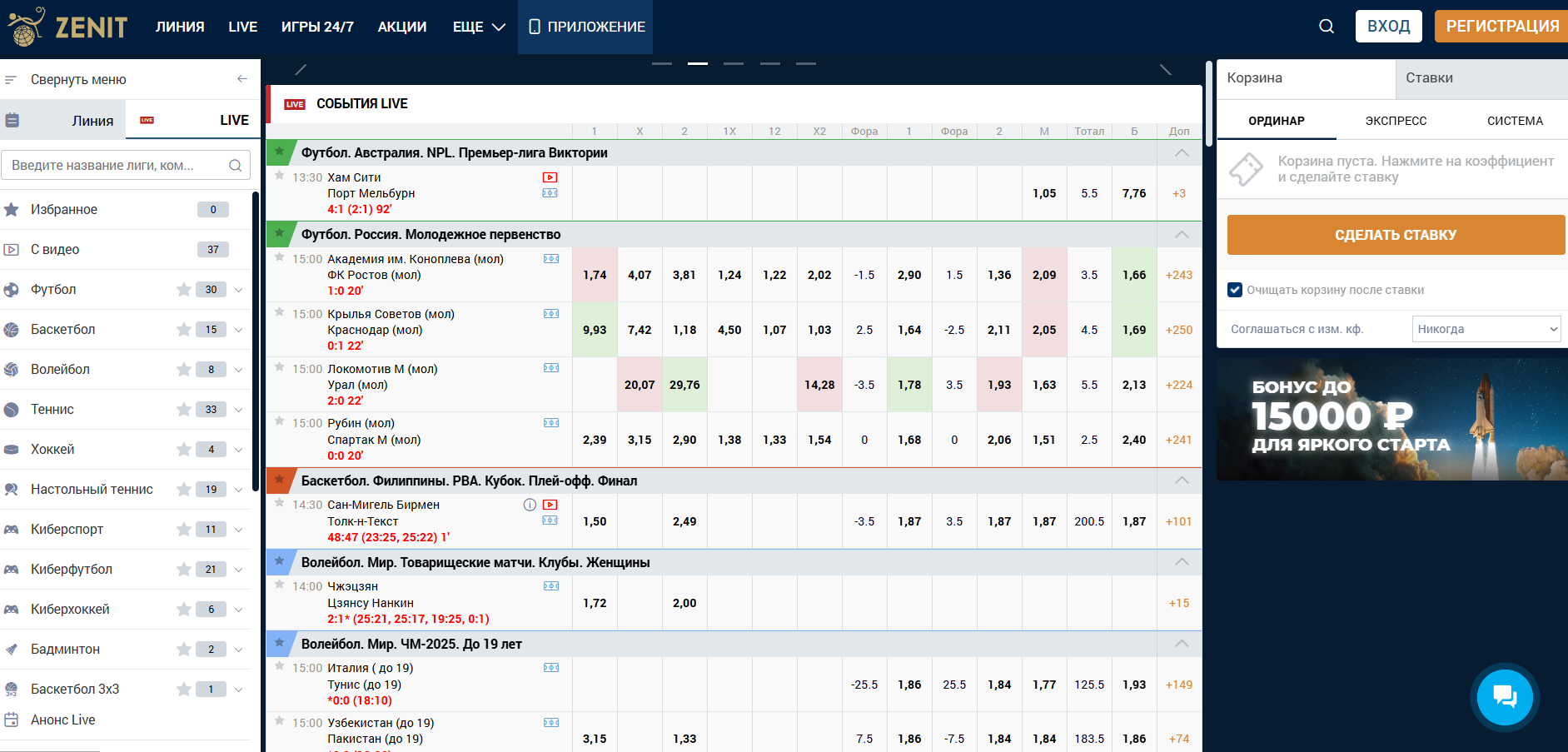Open the Соглашаться с изм. кф. dropdown

1486,329
